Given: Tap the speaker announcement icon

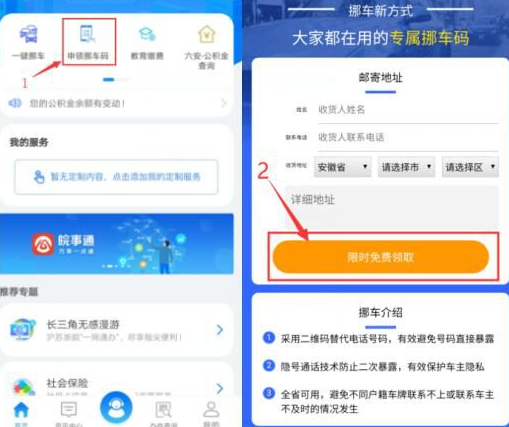Looking at the screenshot, I should (15, 103).
